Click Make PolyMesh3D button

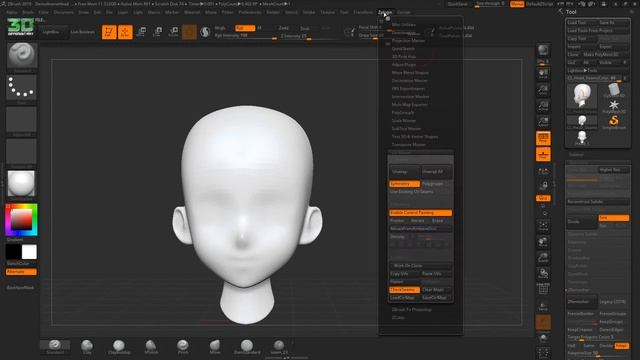click(606, 54)
